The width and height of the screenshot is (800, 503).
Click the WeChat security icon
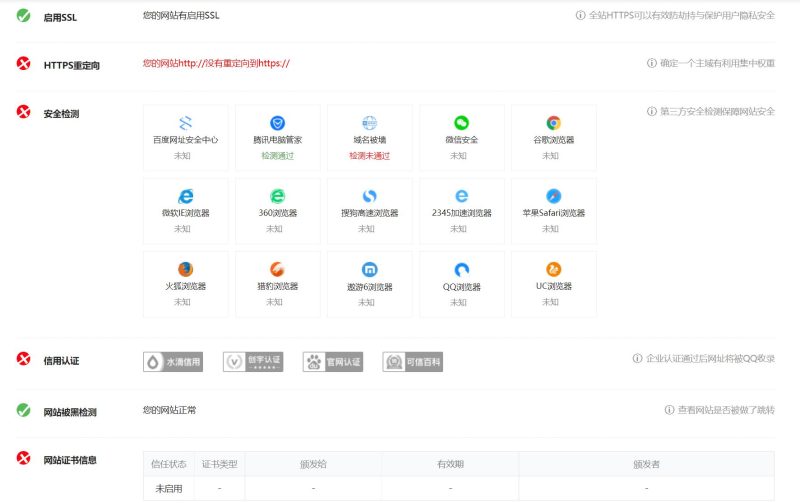[x=461, y=123]
